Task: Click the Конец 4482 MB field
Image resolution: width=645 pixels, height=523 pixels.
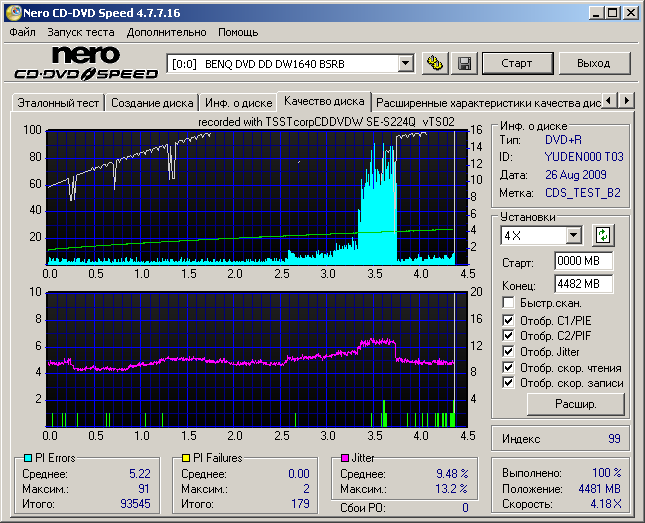Action: [583, 284]
